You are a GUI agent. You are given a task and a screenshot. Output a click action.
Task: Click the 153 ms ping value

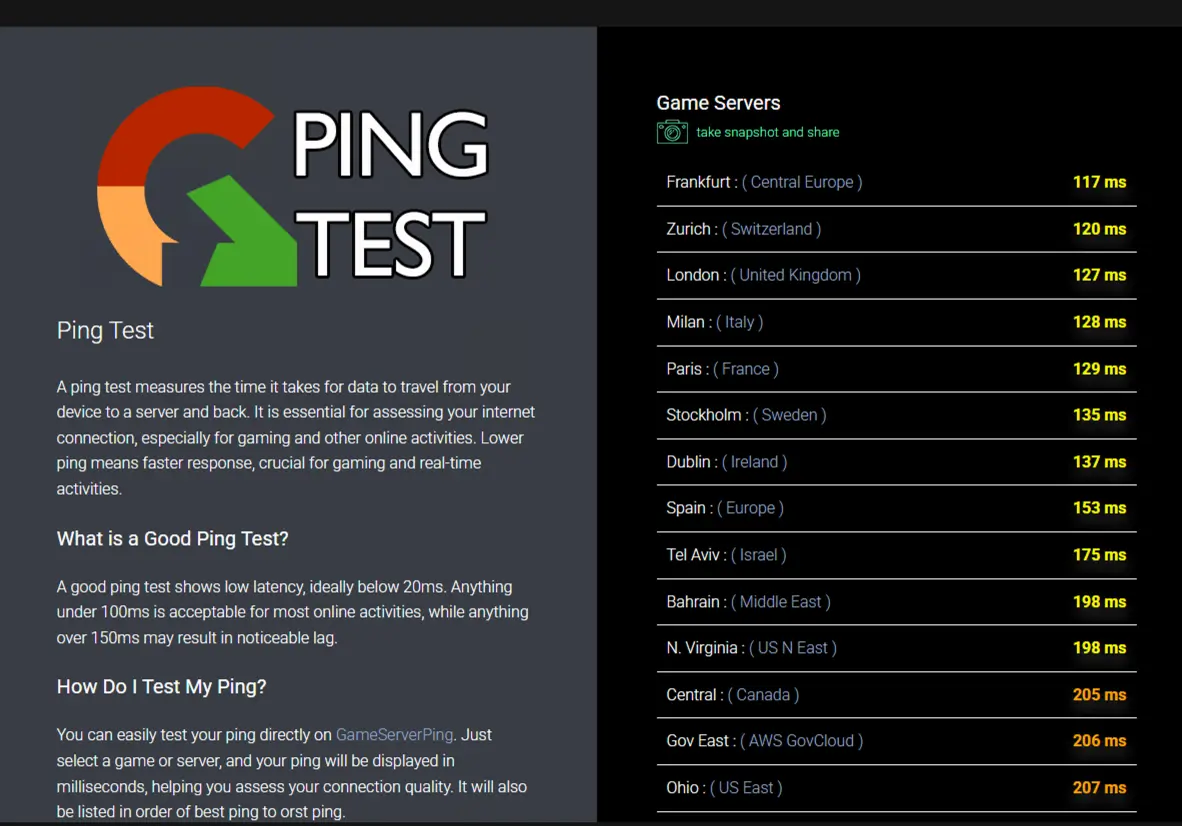(x=1099, y=509)
